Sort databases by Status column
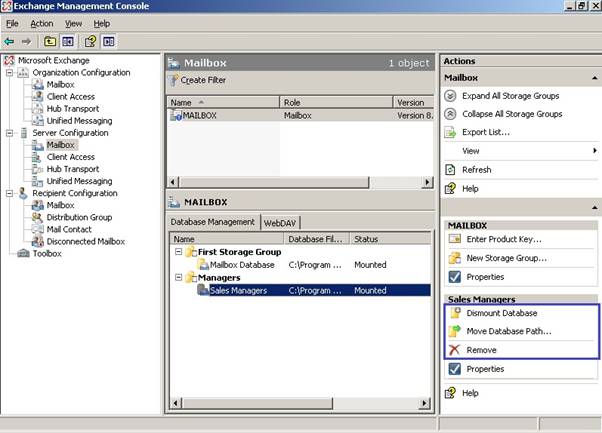602x433 pixels. coord(390,239)
